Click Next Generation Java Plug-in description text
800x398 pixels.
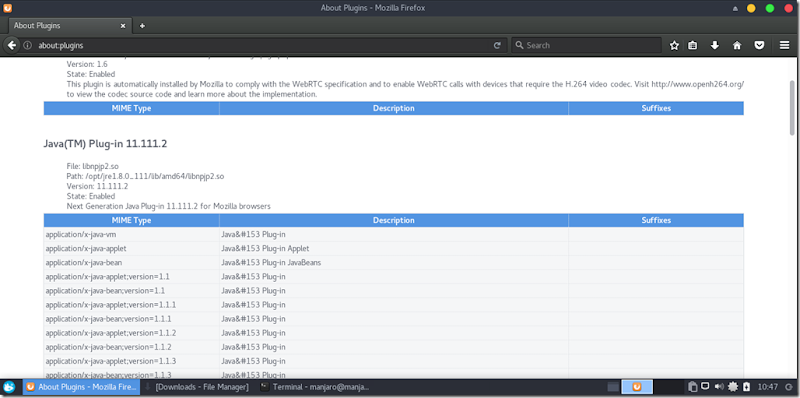168,206
